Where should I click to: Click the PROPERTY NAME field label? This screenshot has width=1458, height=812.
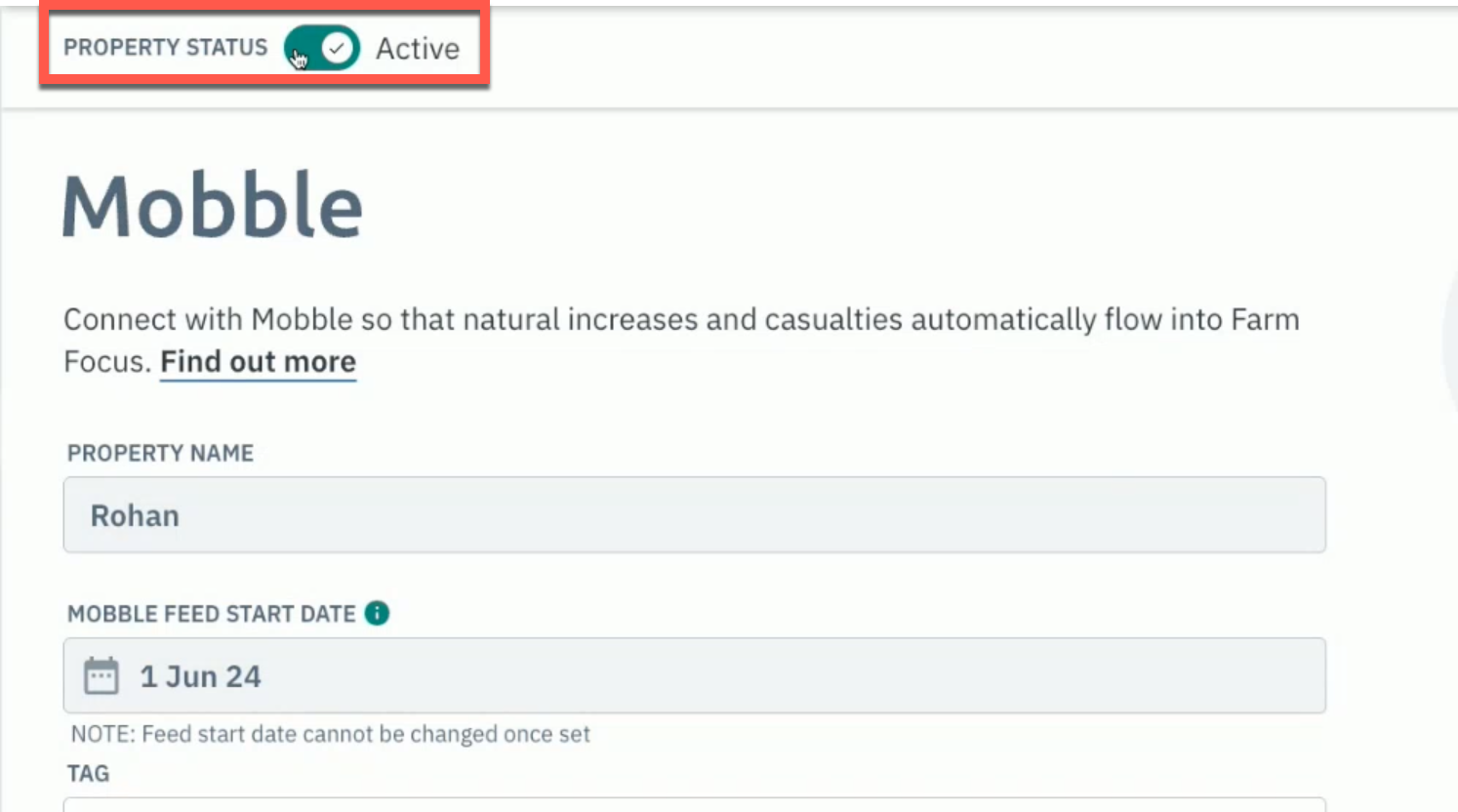tap(160, 453)
